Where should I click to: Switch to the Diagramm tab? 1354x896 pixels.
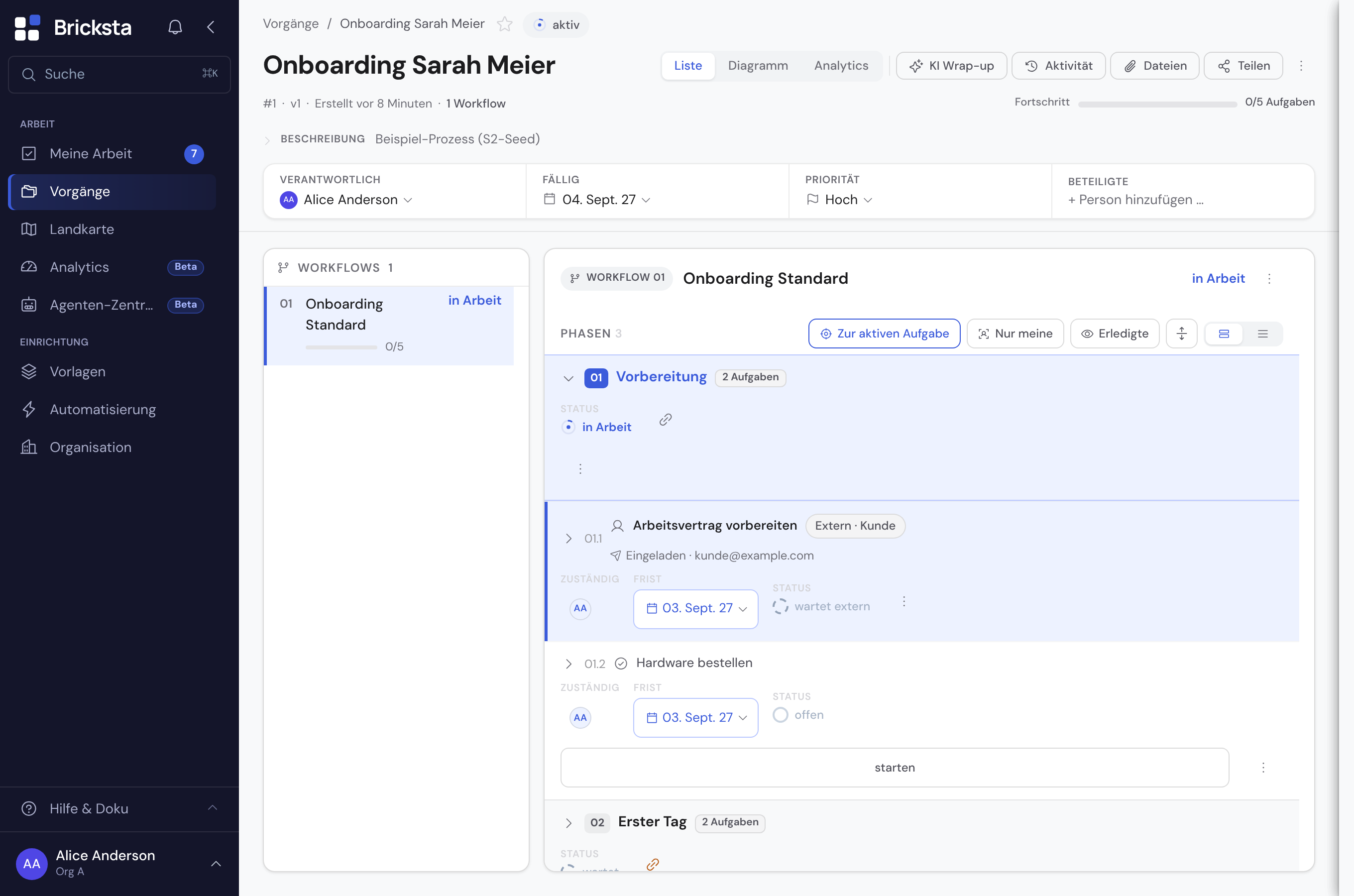coord(758,66)
